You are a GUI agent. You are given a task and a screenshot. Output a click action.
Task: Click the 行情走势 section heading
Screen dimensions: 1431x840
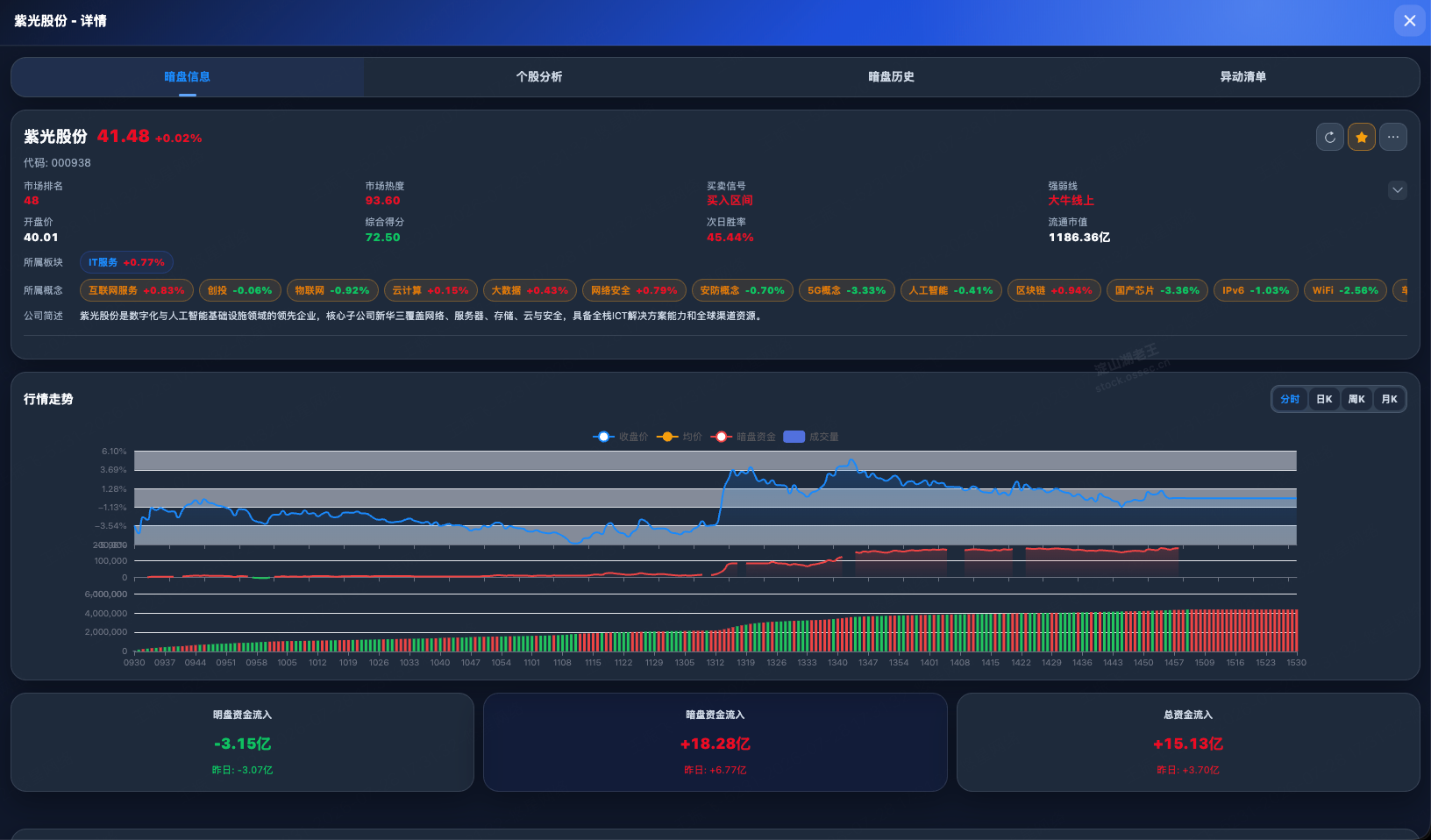(x=48, y=399)
